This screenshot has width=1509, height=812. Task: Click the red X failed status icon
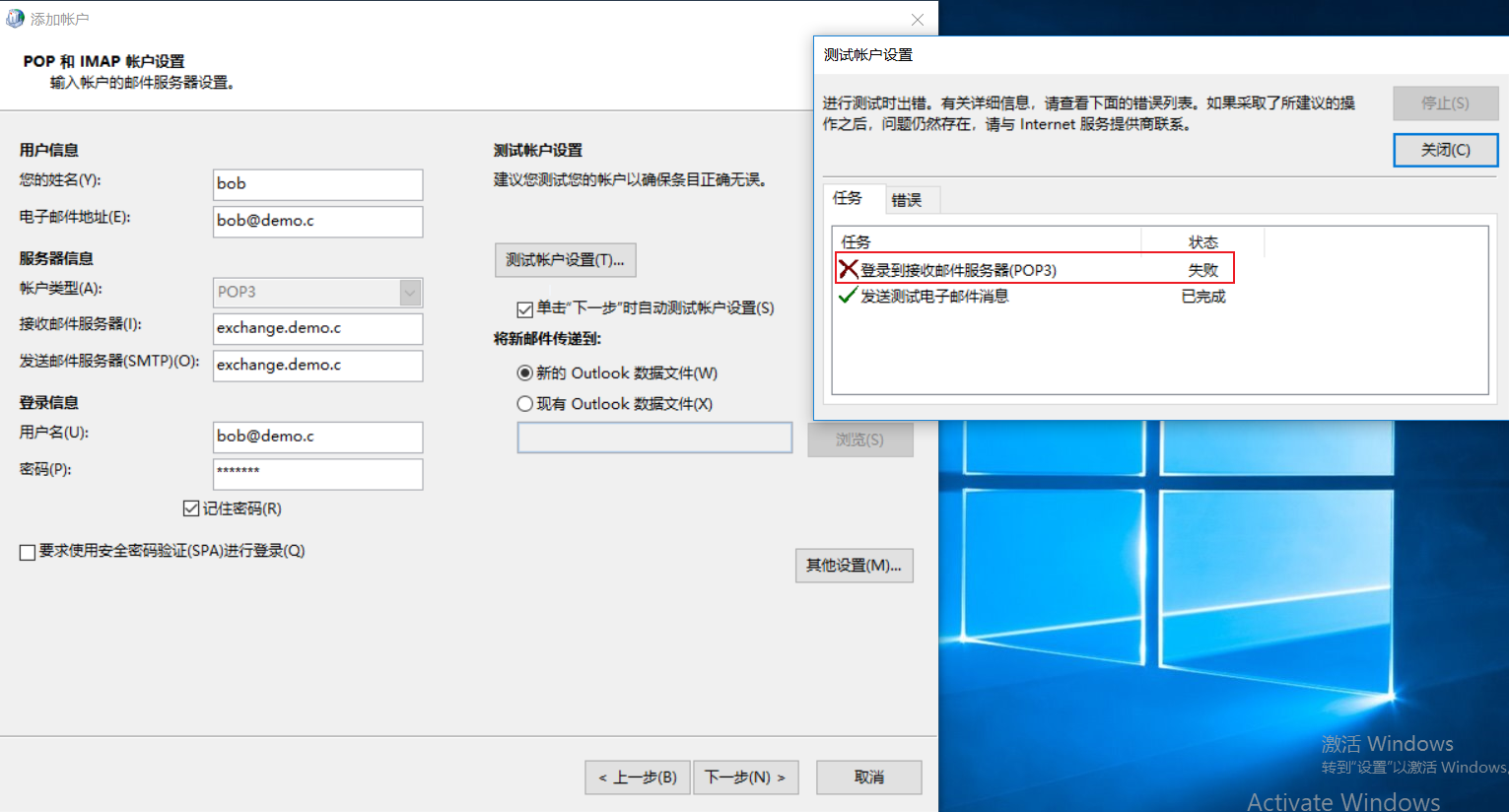848,269
